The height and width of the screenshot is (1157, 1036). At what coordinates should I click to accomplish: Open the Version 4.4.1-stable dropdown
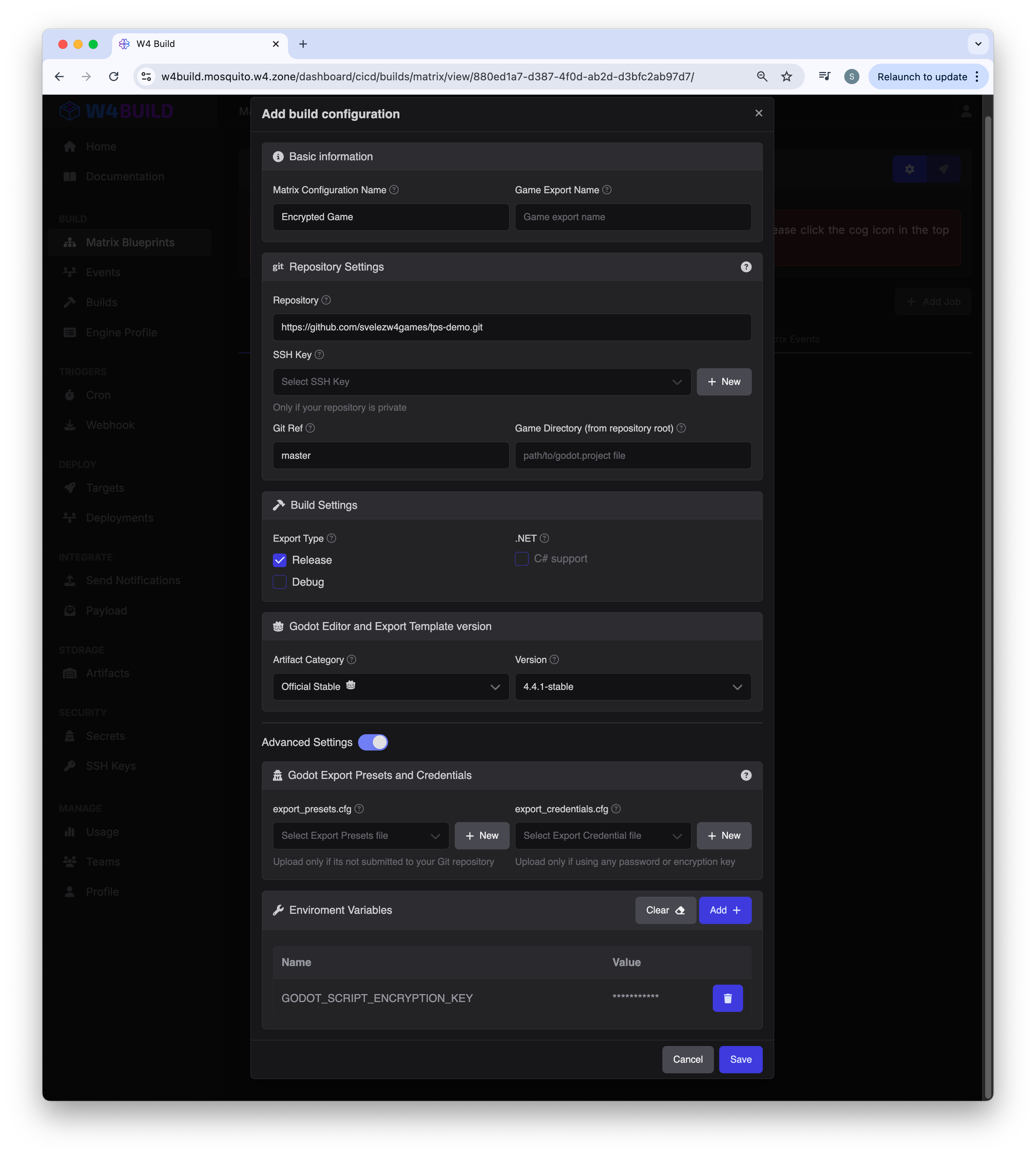633,687
